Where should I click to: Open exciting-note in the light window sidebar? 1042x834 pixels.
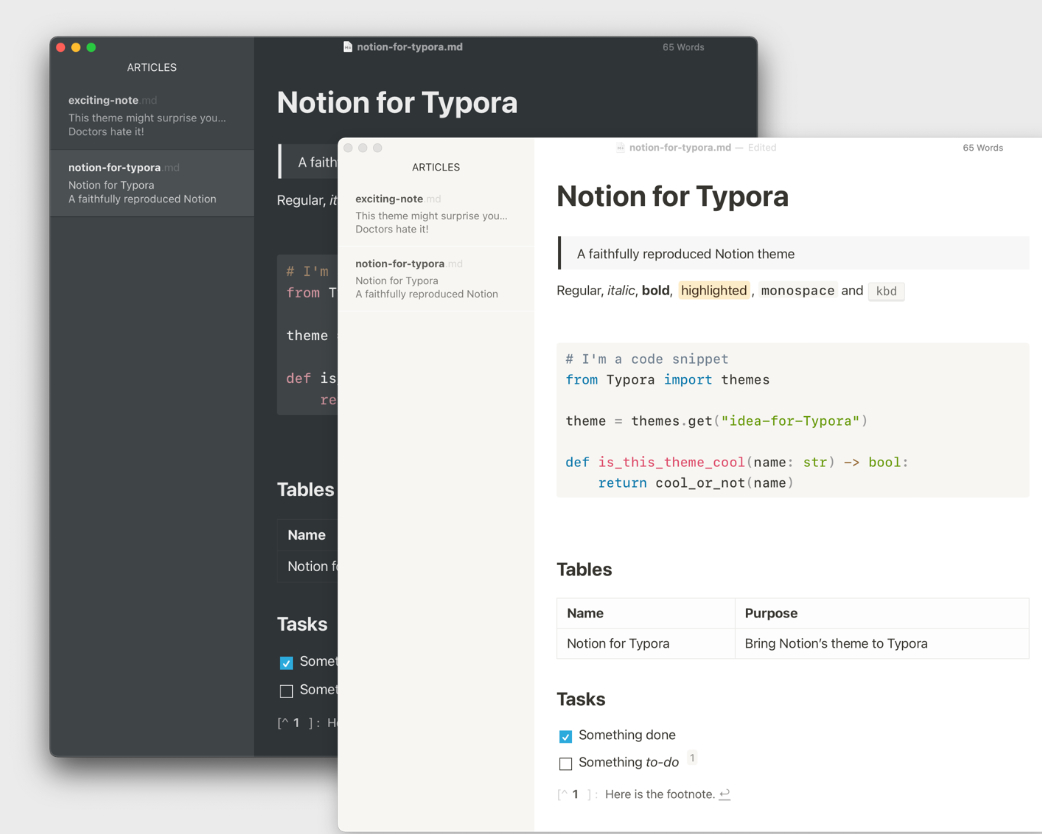coord(436,213)
